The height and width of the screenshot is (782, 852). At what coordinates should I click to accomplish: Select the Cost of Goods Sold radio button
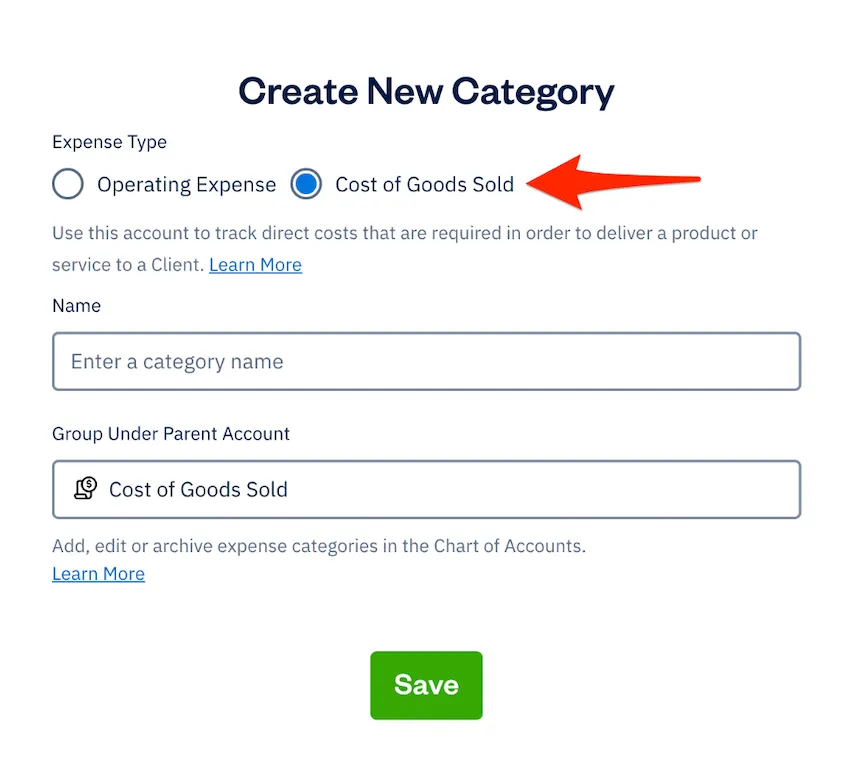[x=306, y=184]
